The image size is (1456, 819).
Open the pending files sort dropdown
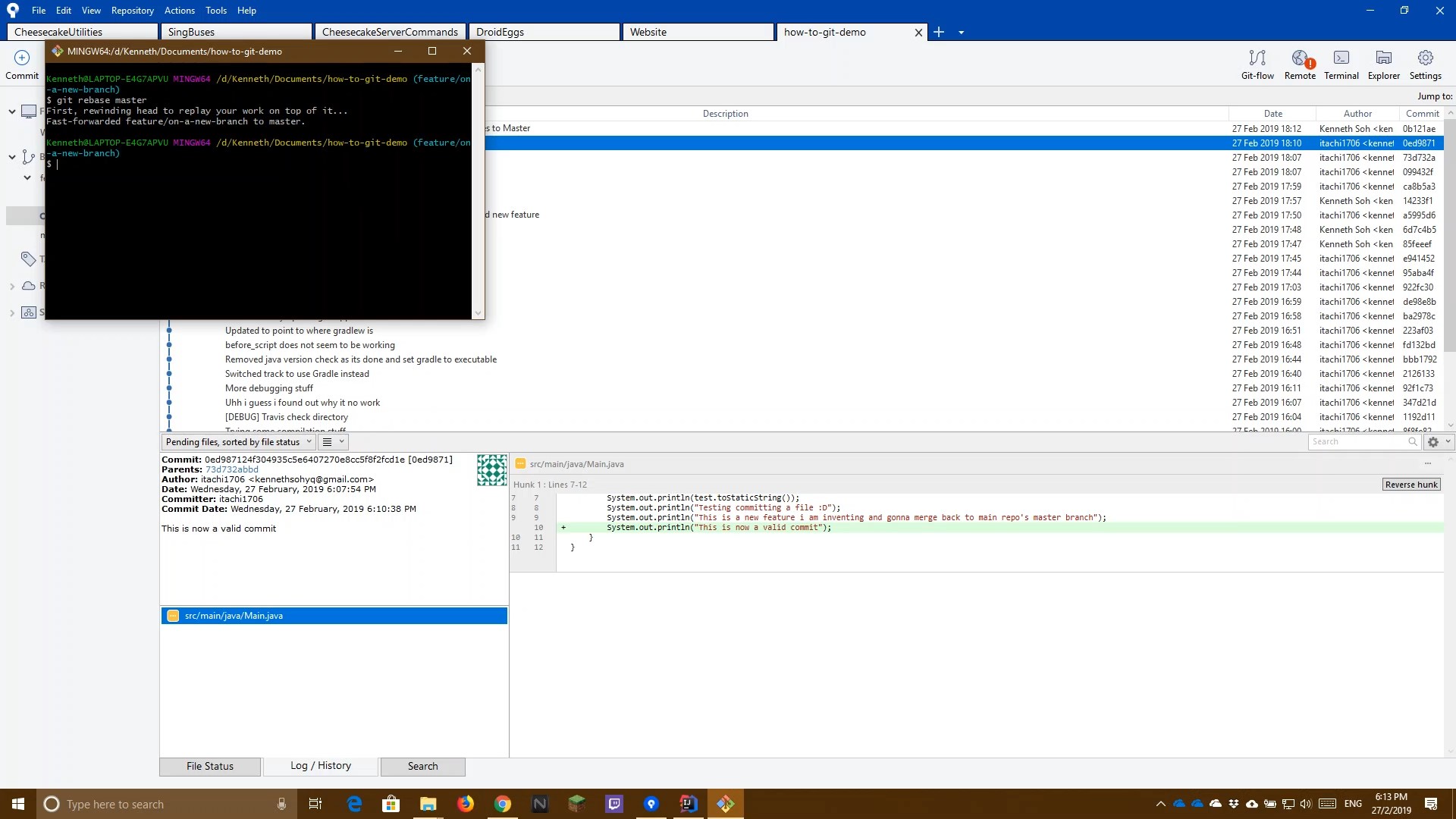[238, 442]
